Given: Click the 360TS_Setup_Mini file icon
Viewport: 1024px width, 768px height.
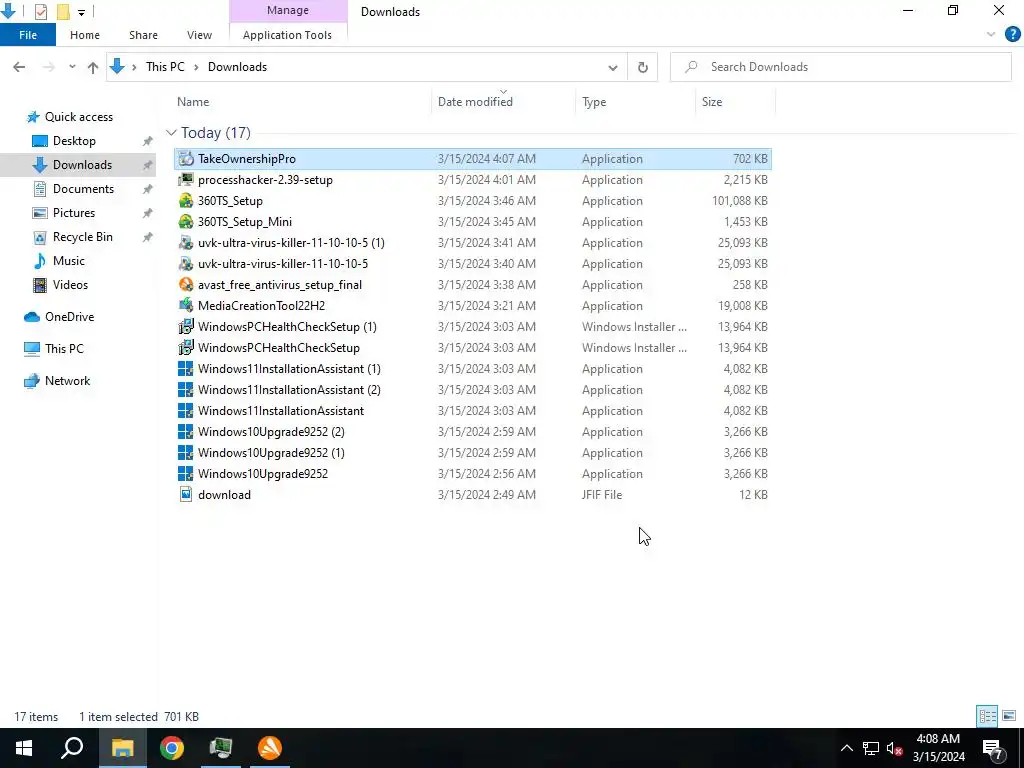Looking at the screenshot, I should [x=186, y=221].
